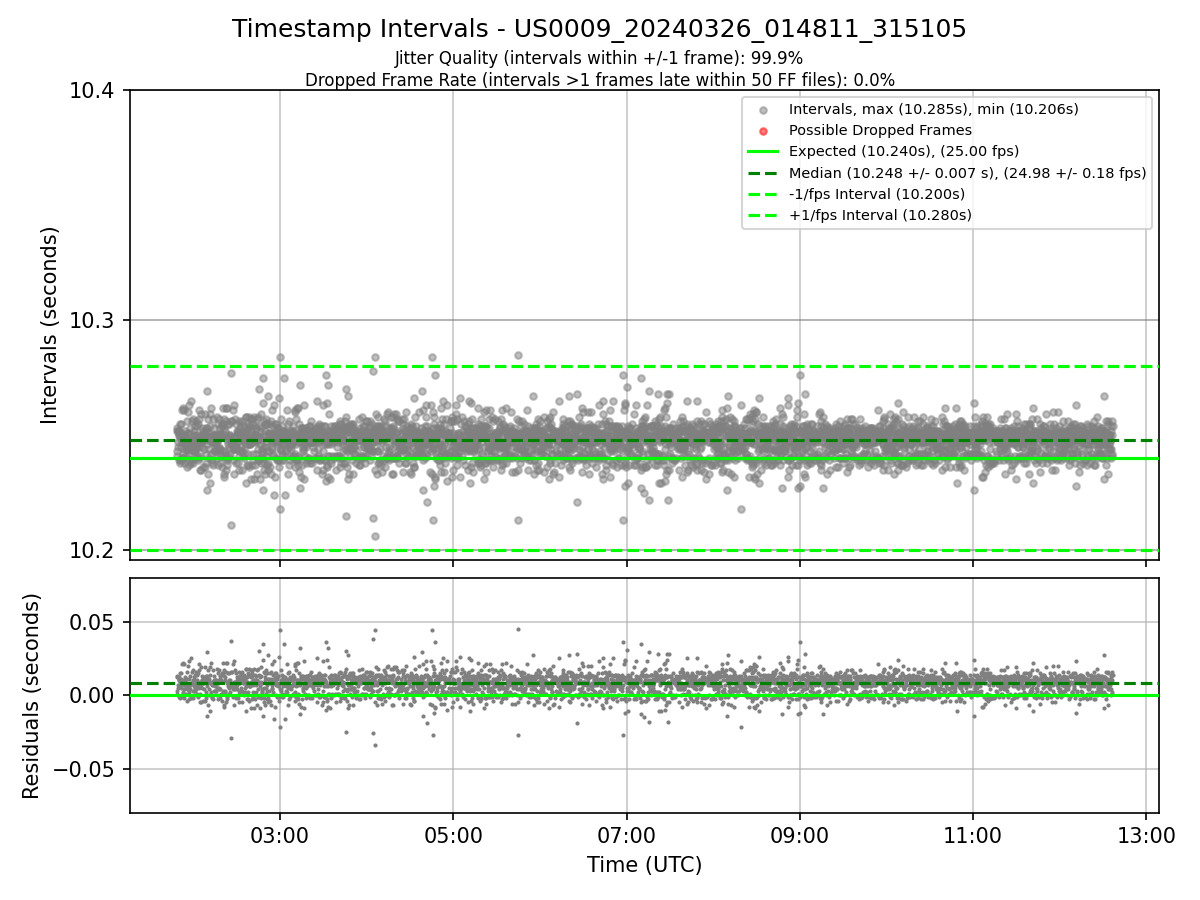Click the dark green dashed line sample beside Median
Screen dimensions: 1200x900
pyautogui.click(x=763, y=173)
